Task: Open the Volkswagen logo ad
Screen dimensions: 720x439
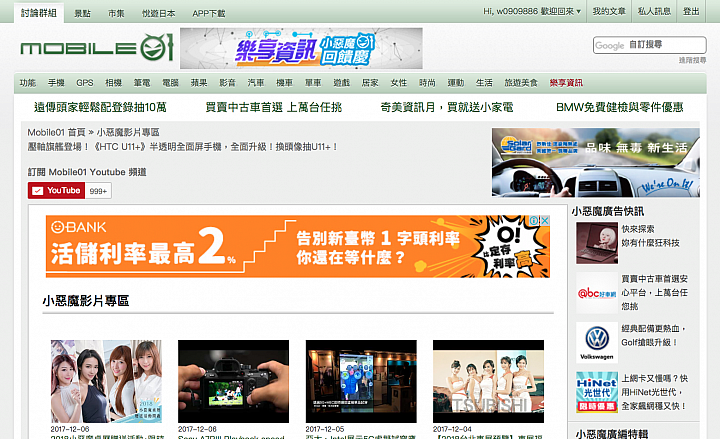Action: pyautogui.click(x=596, y=343)
